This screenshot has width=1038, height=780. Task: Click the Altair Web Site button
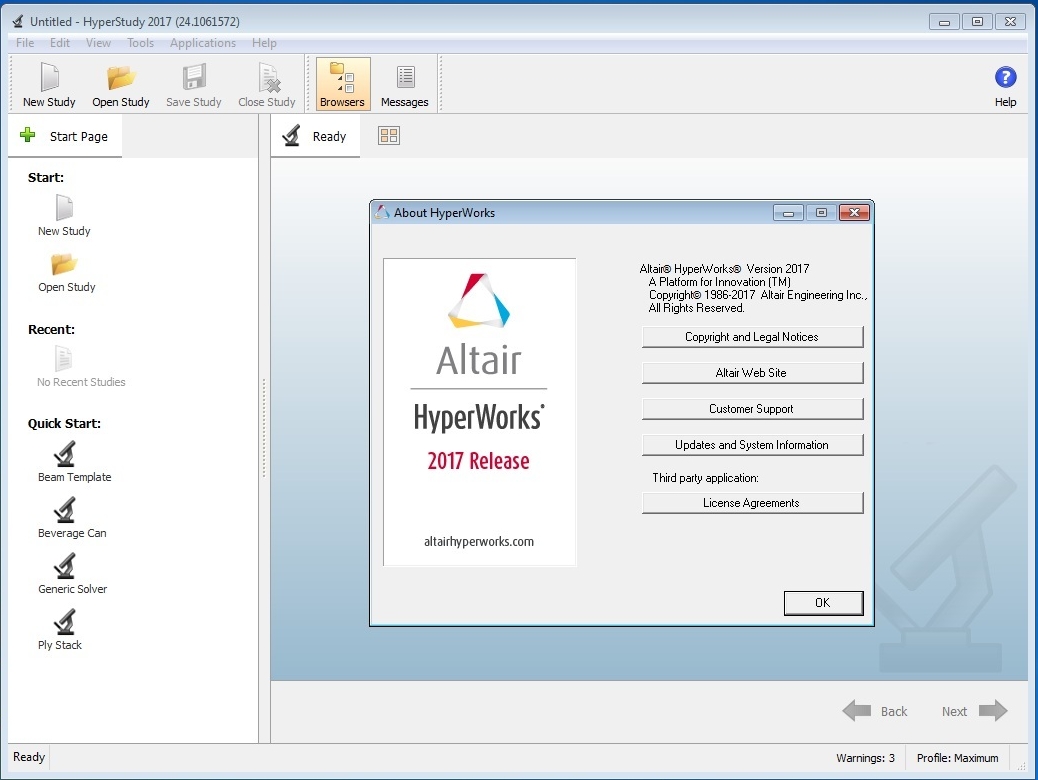pyautogui.click(x=752, y=373)
